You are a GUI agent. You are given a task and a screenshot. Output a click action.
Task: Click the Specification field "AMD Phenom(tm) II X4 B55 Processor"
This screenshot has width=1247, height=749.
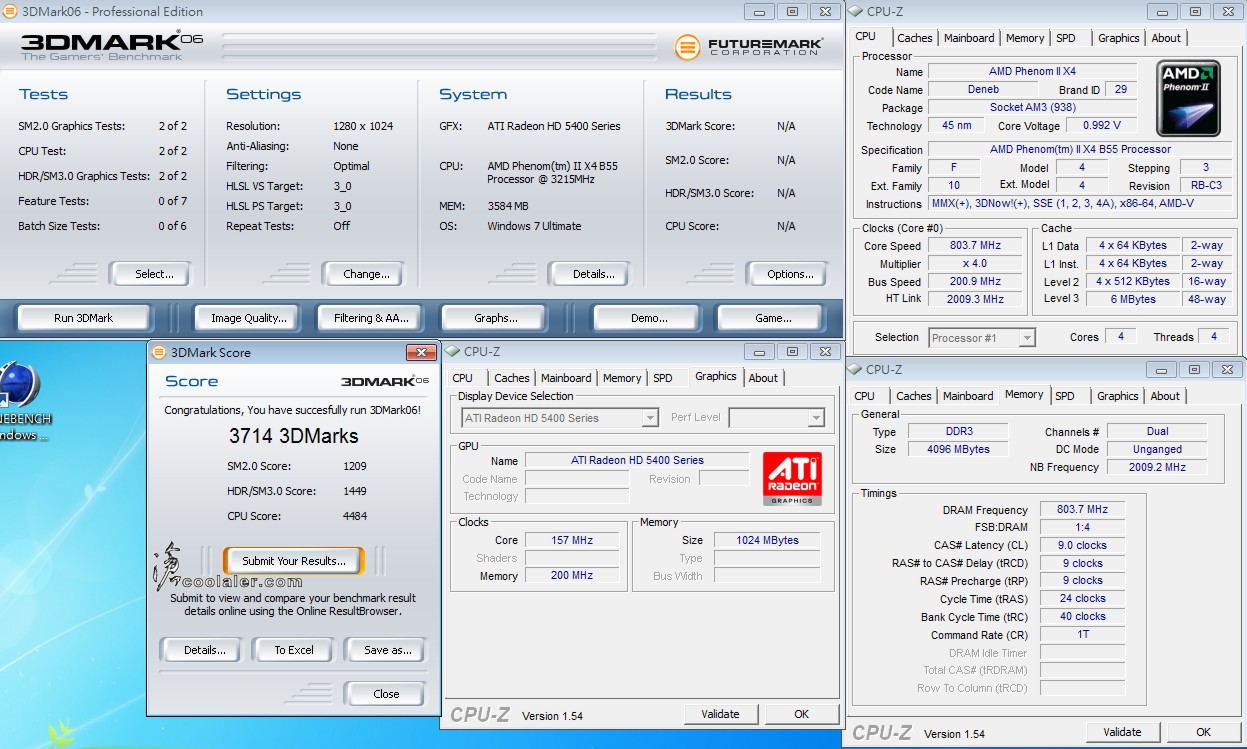(1080, 150)
